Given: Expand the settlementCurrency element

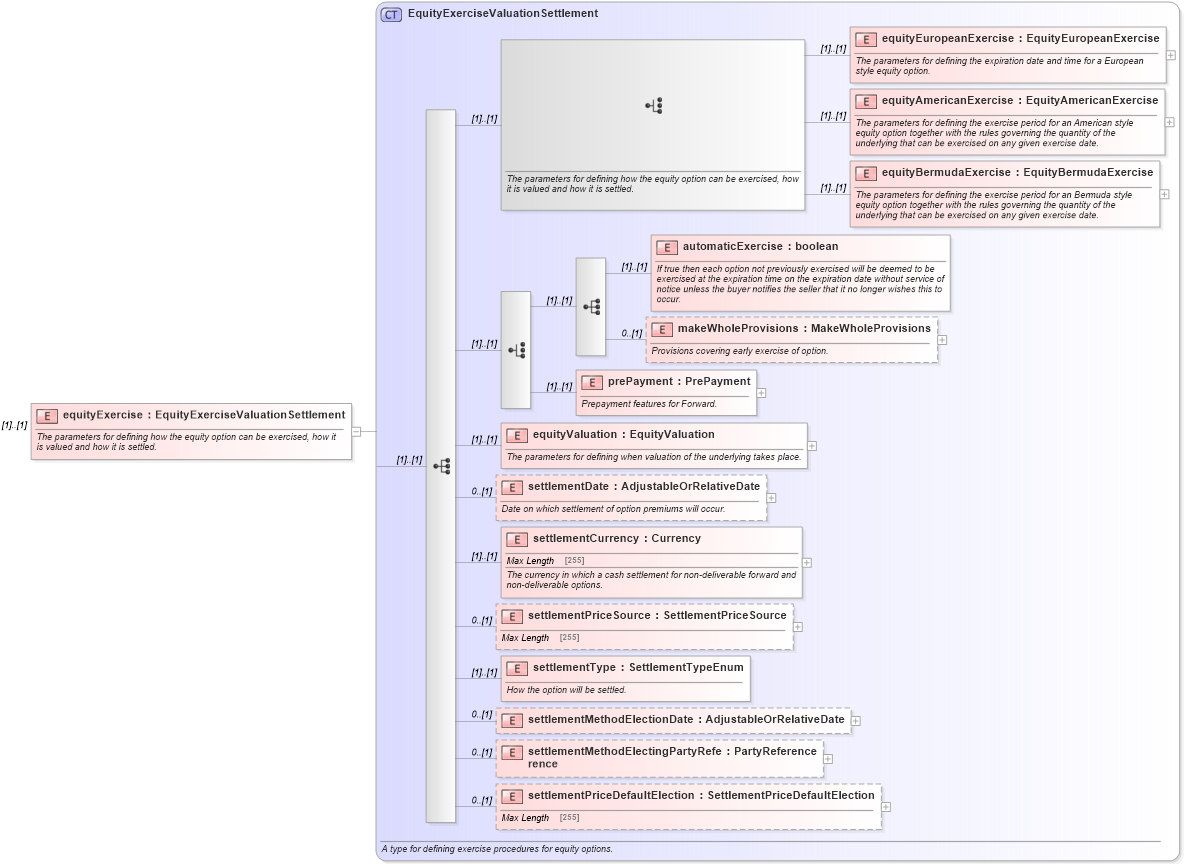Looking at the screenshot, I should point(806,563).
